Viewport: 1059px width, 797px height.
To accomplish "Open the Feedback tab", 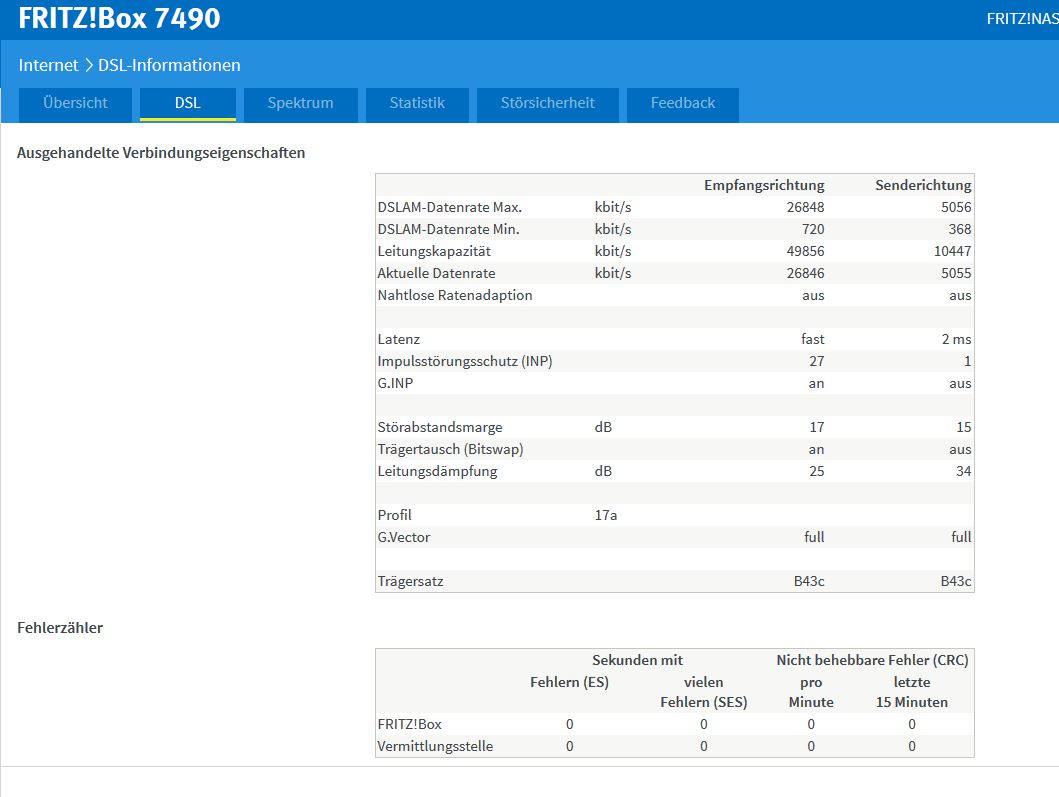I will [x=683, y=104].
